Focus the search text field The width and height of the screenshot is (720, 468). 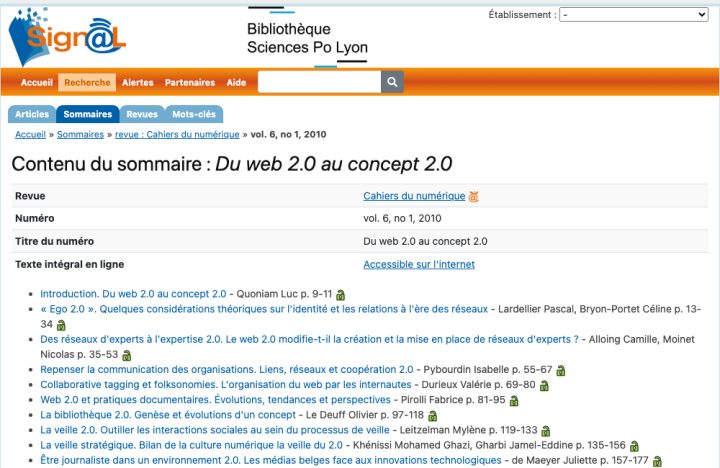tap(320, 82)
